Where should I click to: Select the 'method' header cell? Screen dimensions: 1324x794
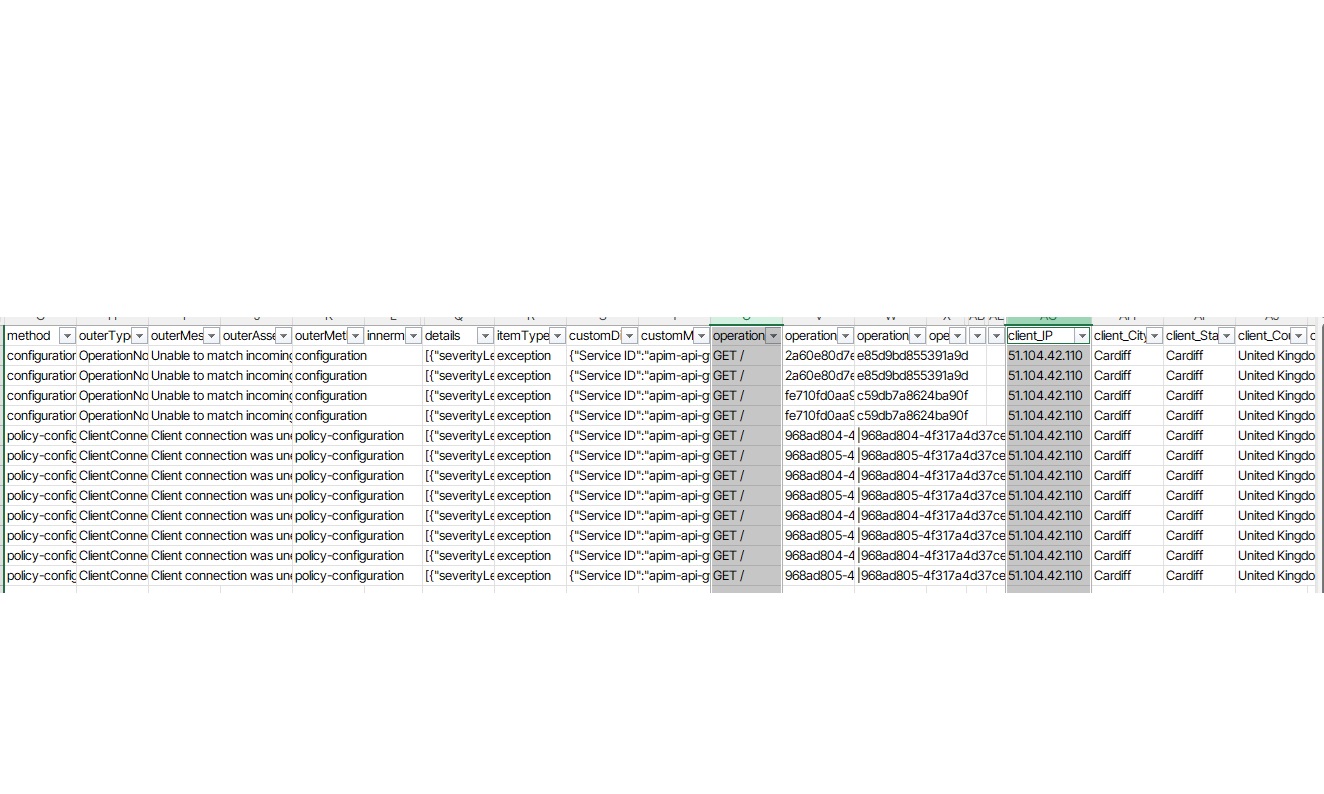(x=40, y=336)
